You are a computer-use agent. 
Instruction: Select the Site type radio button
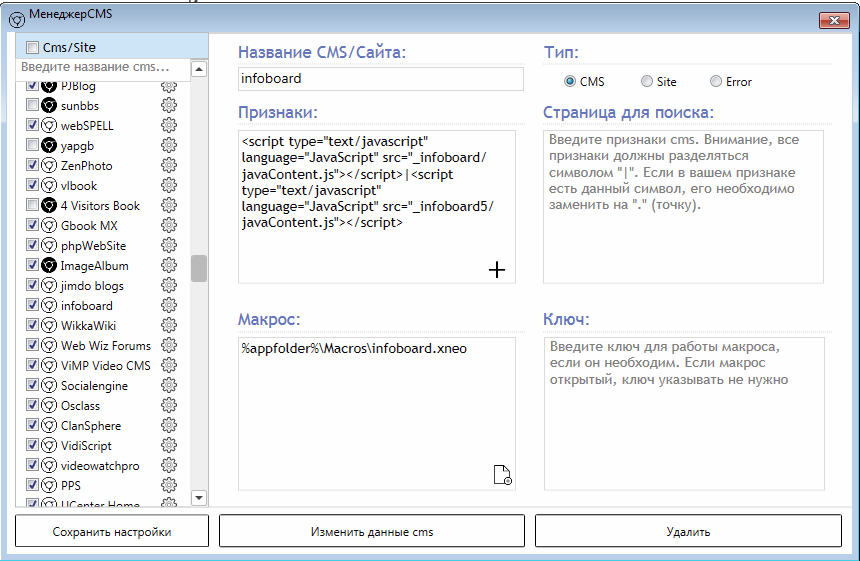click(x=647, y=81)
